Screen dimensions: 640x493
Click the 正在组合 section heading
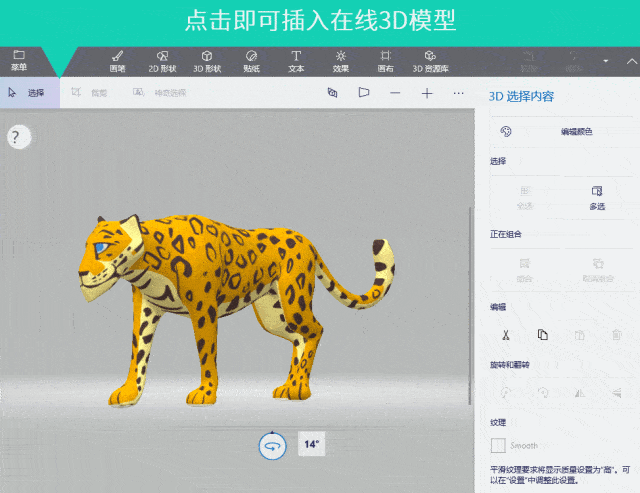(x=505, y=234)
